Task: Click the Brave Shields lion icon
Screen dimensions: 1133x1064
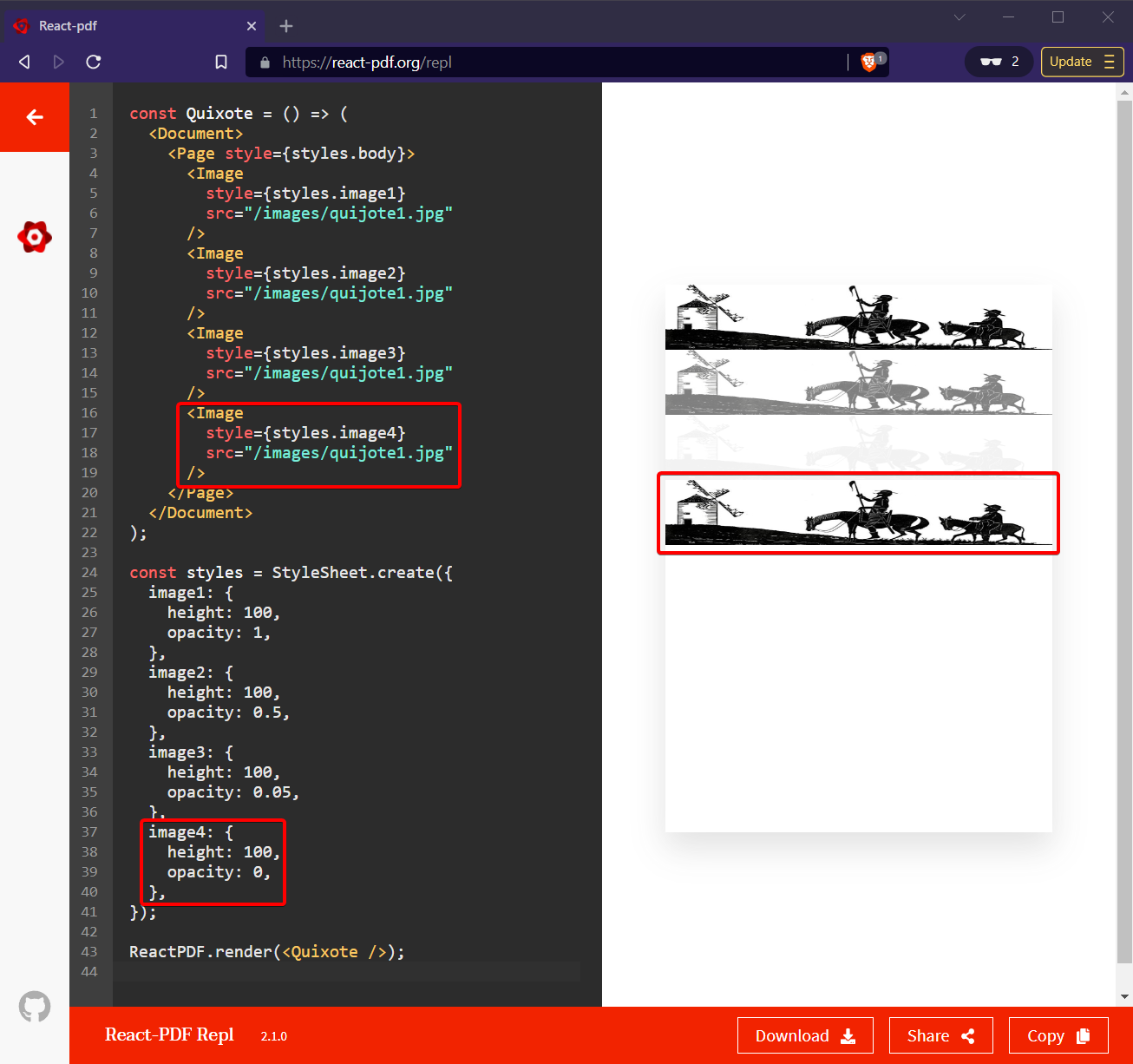Action: 868,62
